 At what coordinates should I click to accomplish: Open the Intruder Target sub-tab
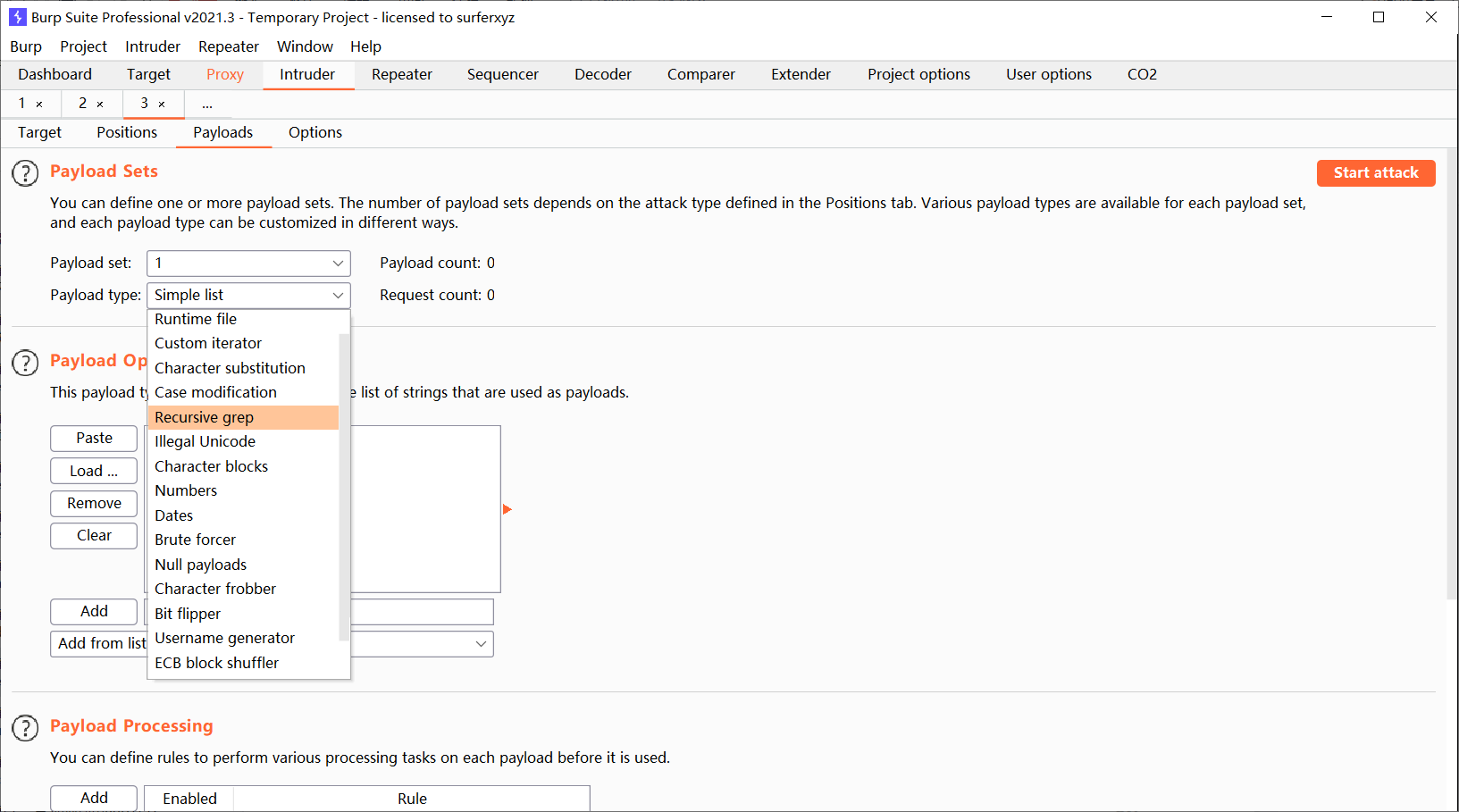39,133
